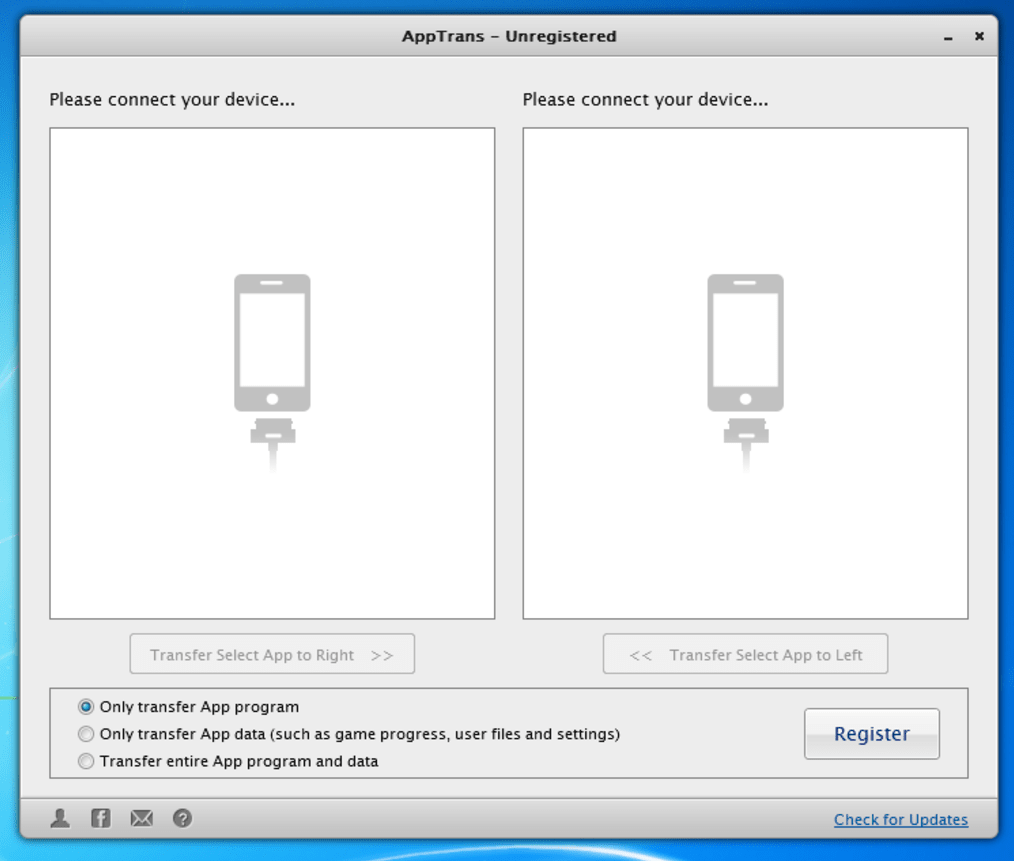Click the right 'Please connect your device...' text
This screenshot has width=1014, height=861.
[x=645, y=100]
